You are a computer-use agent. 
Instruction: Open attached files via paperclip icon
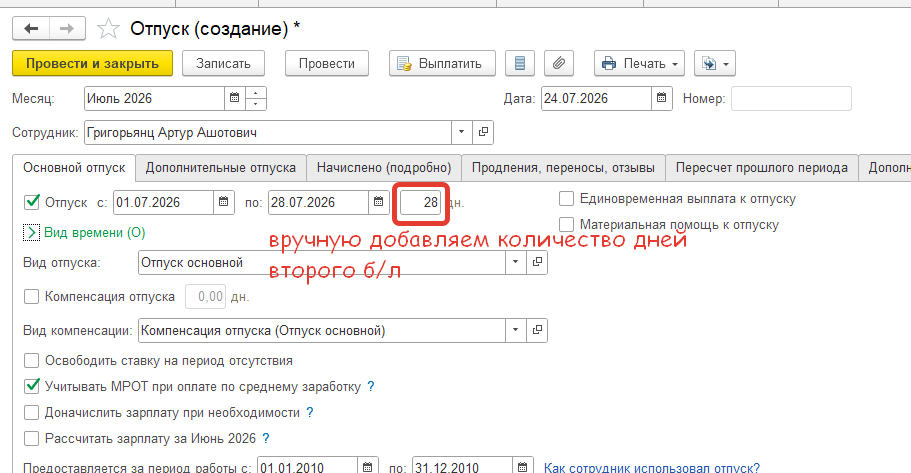pos(559,63)
